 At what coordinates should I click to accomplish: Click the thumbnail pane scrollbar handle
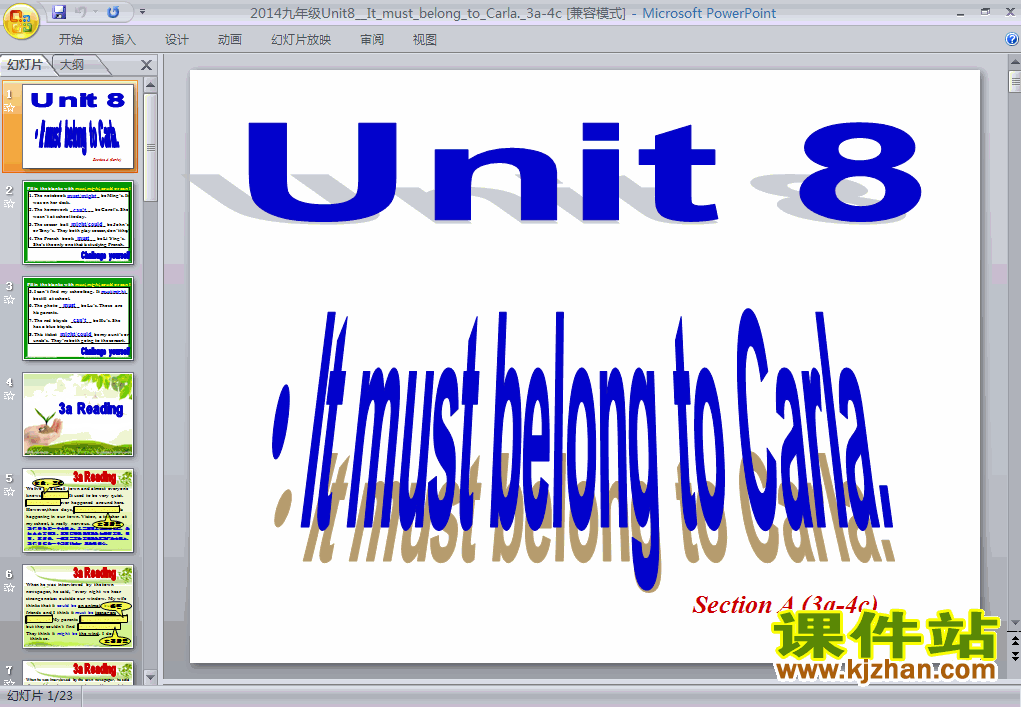click(x=150, y=148)
